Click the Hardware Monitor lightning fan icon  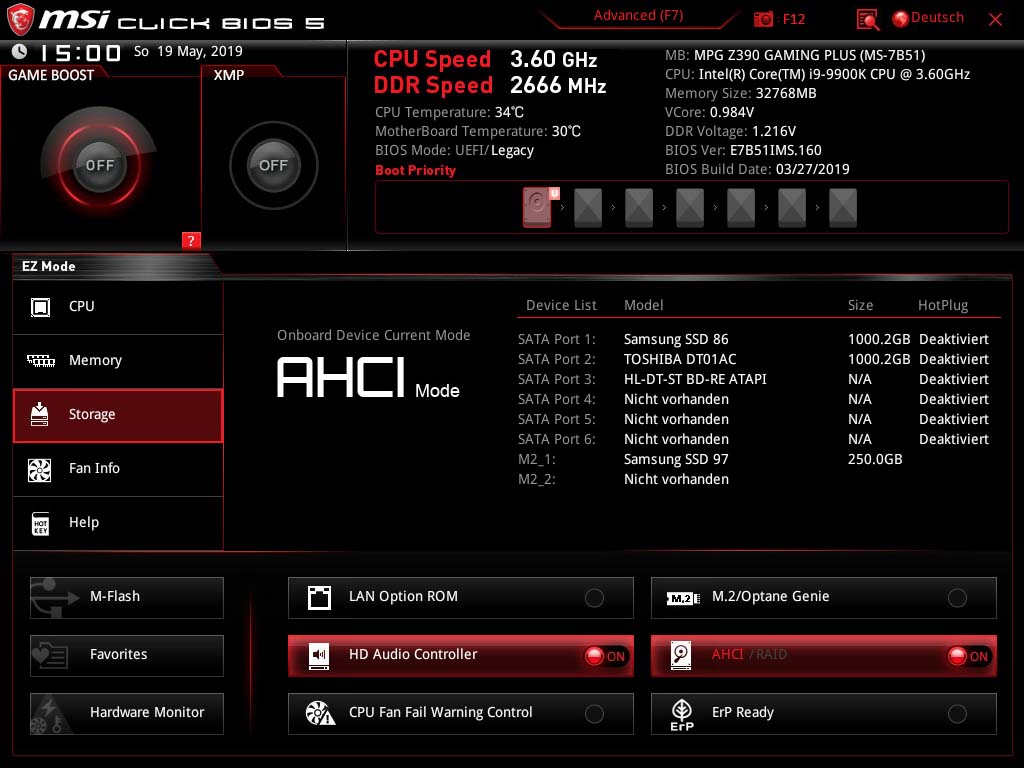coord(51,715)
